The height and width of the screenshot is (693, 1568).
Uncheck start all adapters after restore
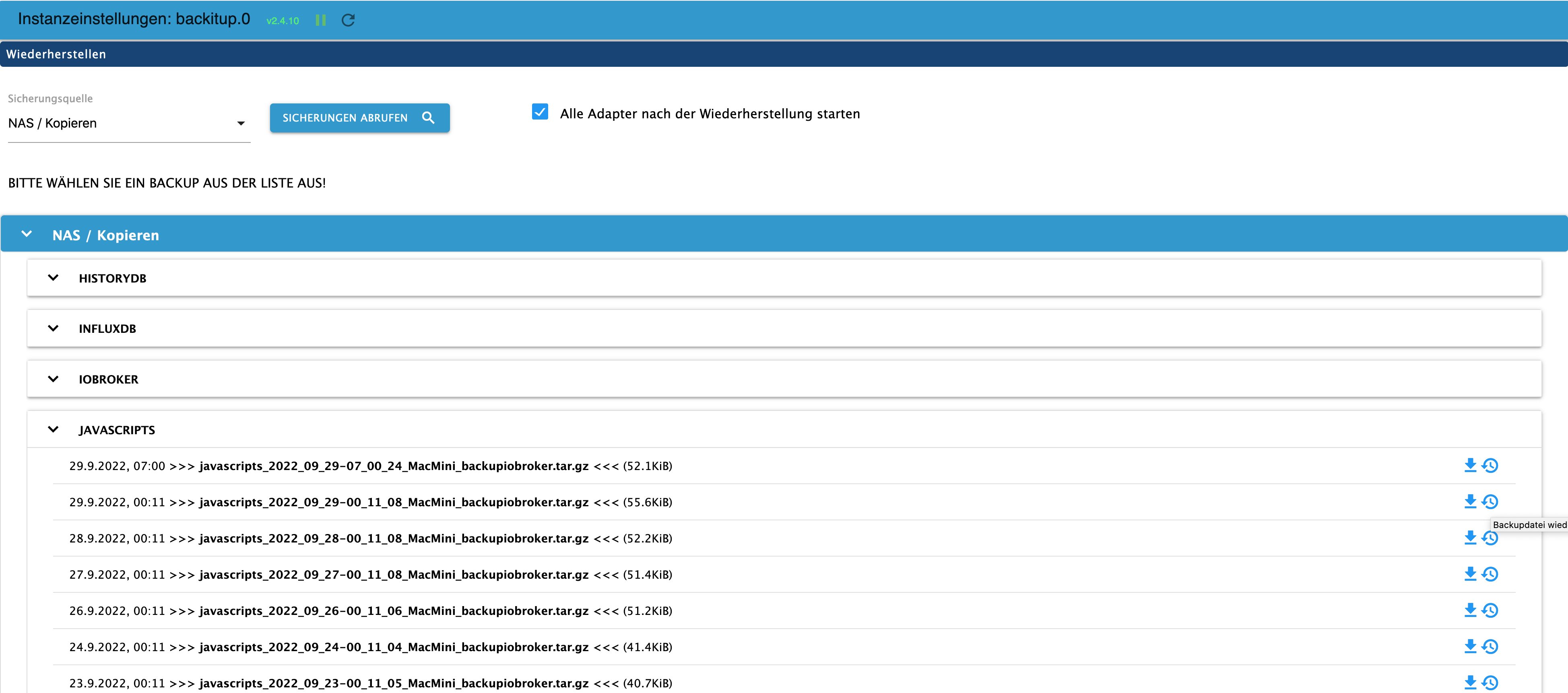[540, 112]
